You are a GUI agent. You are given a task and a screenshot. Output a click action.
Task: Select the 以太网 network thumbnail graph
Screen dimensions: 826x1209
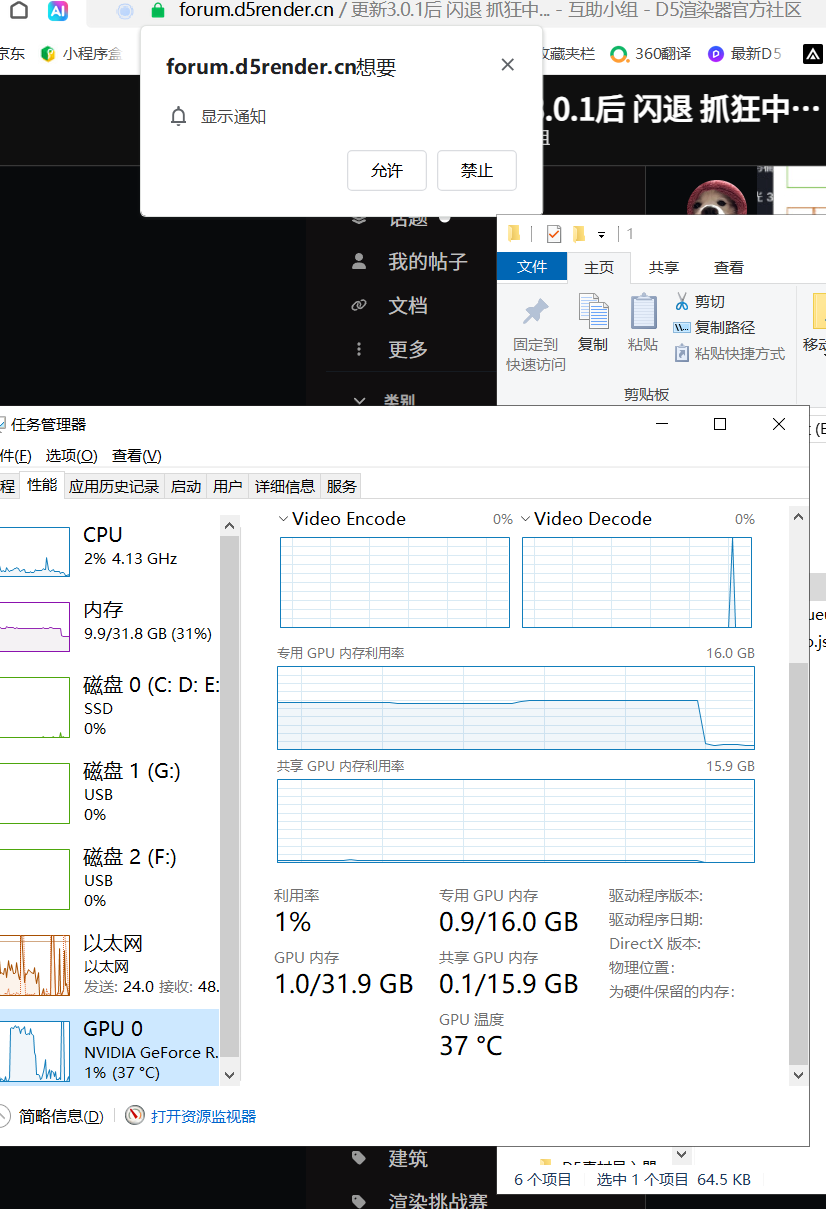coord(34,964)
